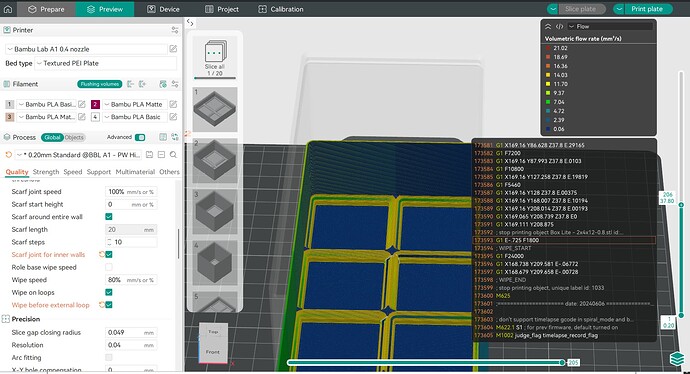The image size is (690, 374).
Task: Select plate 1 thumbnail
Action: coord(215,109)
